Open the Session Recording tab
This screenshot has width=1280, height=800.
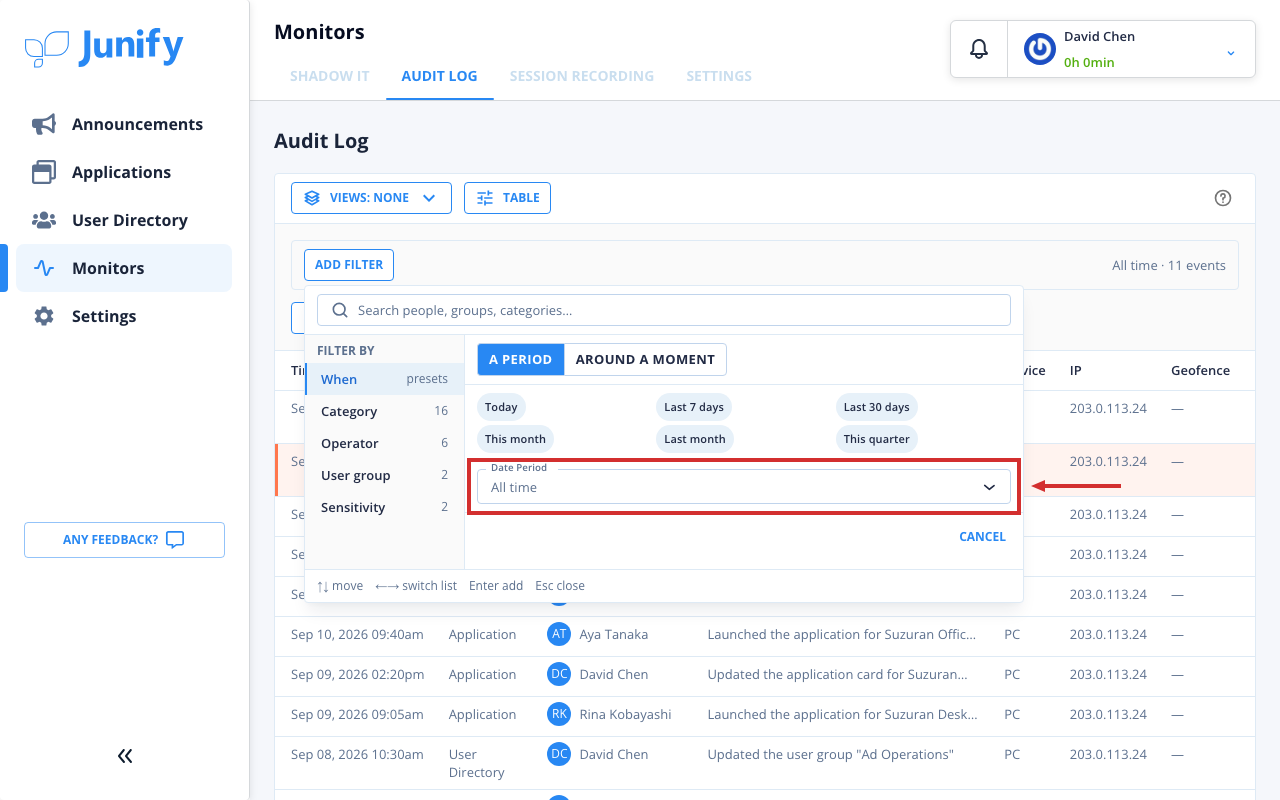(582, 76)
